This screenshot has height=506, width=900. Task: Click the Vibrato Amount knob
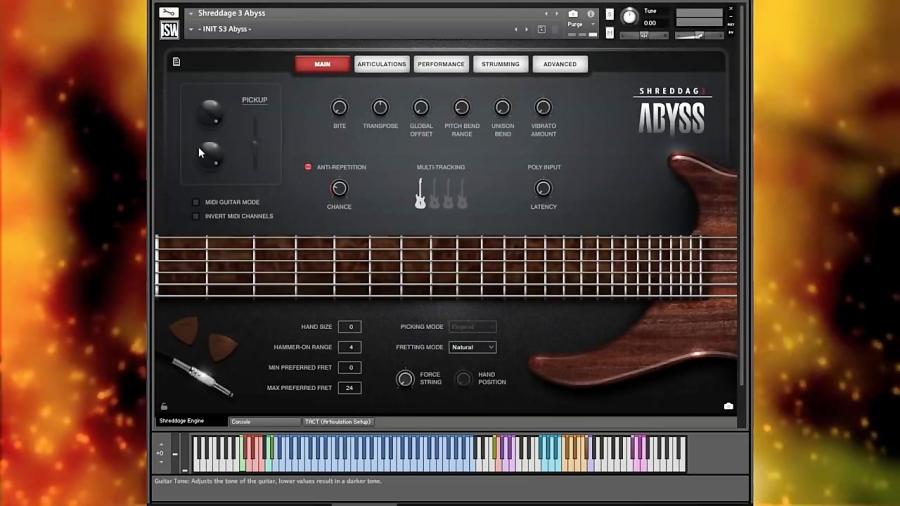click(543, 107)
